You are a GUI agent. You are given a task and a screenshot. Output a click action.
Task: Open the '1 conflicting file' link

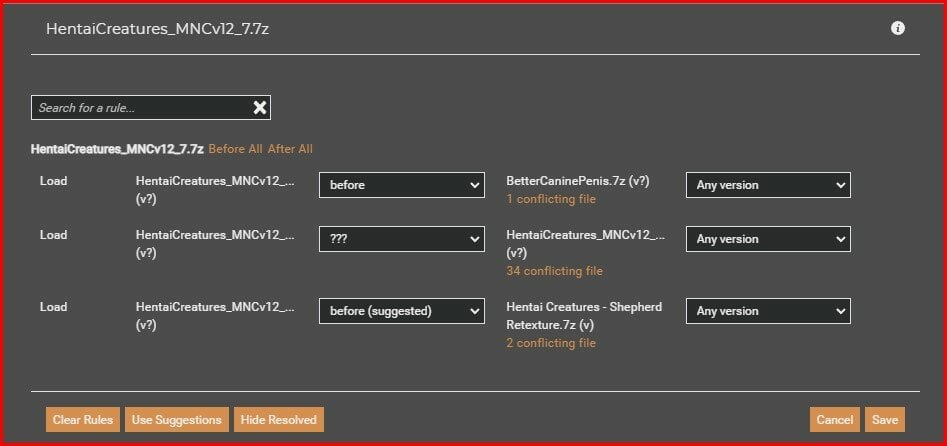551,199
